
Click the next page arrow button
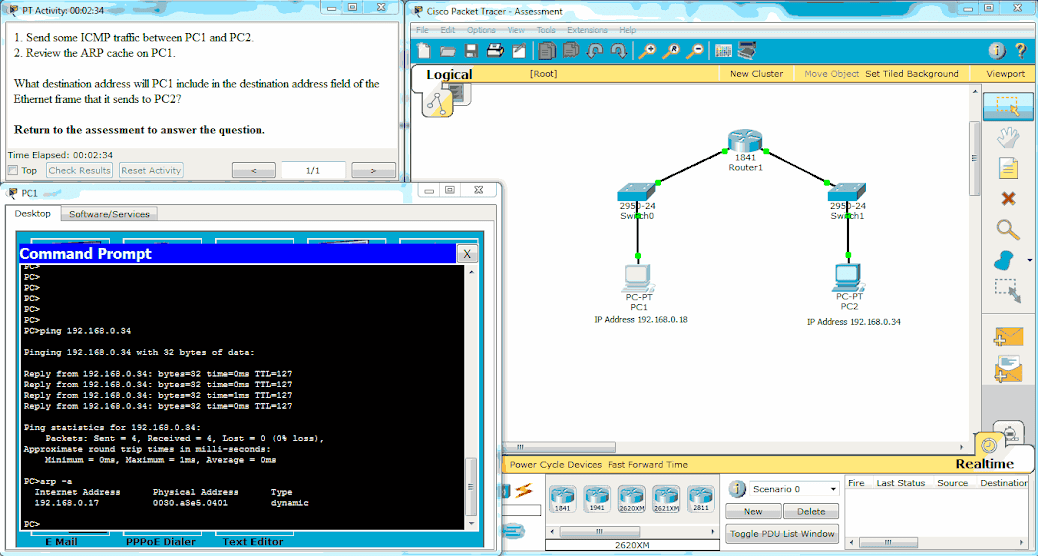click(x=373, y=170)
